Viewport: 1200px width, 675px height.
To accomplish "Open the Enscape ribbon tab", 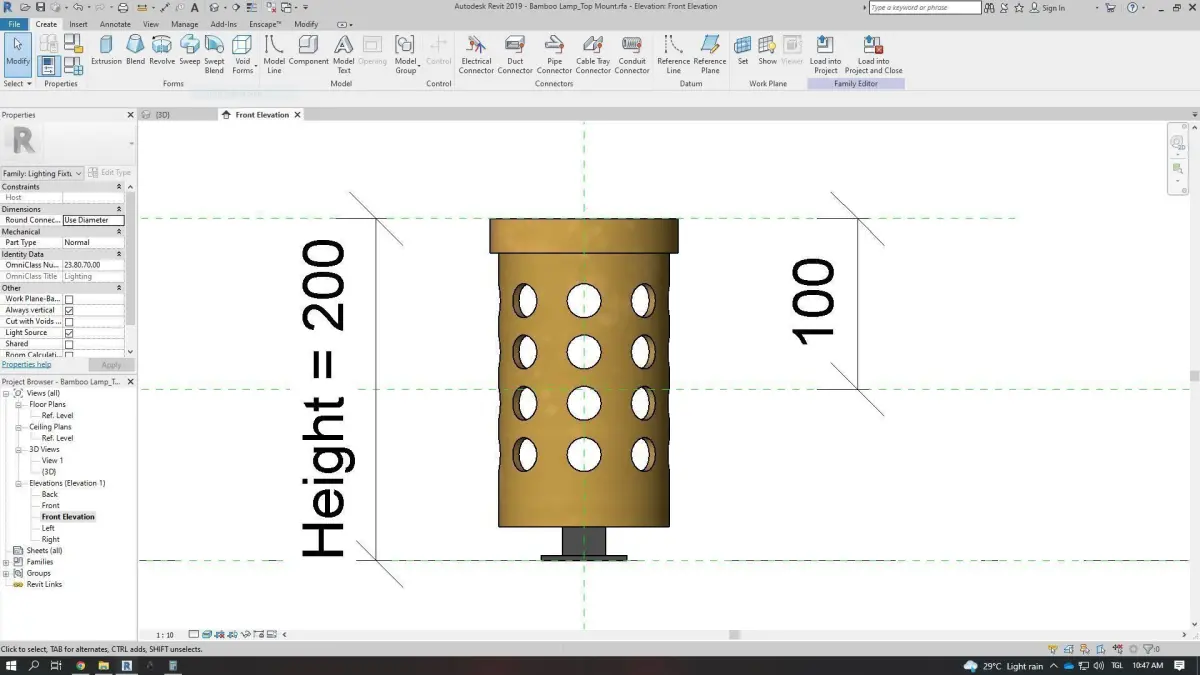I will click(x=265, y=24).
